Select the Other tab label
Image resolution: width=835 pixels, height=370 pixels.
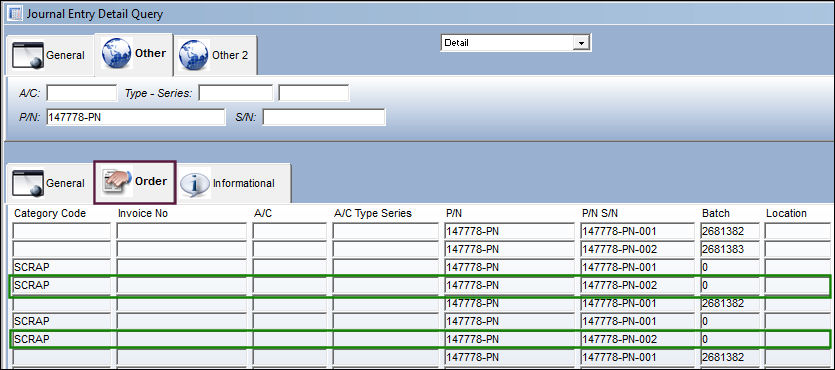click(150, 53)
